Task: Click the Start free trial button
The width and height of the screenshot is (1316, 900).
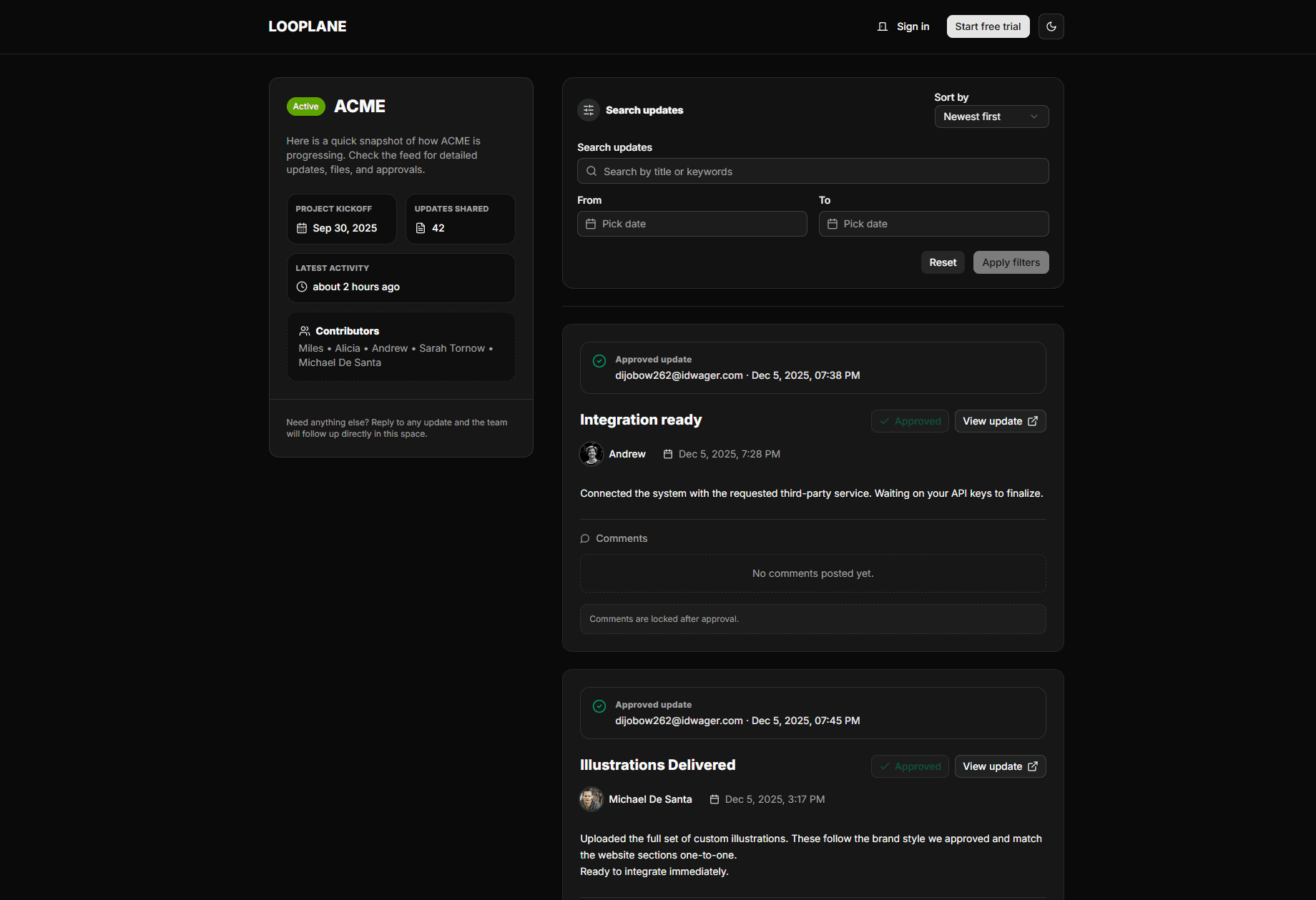Action: coord(988,26)
